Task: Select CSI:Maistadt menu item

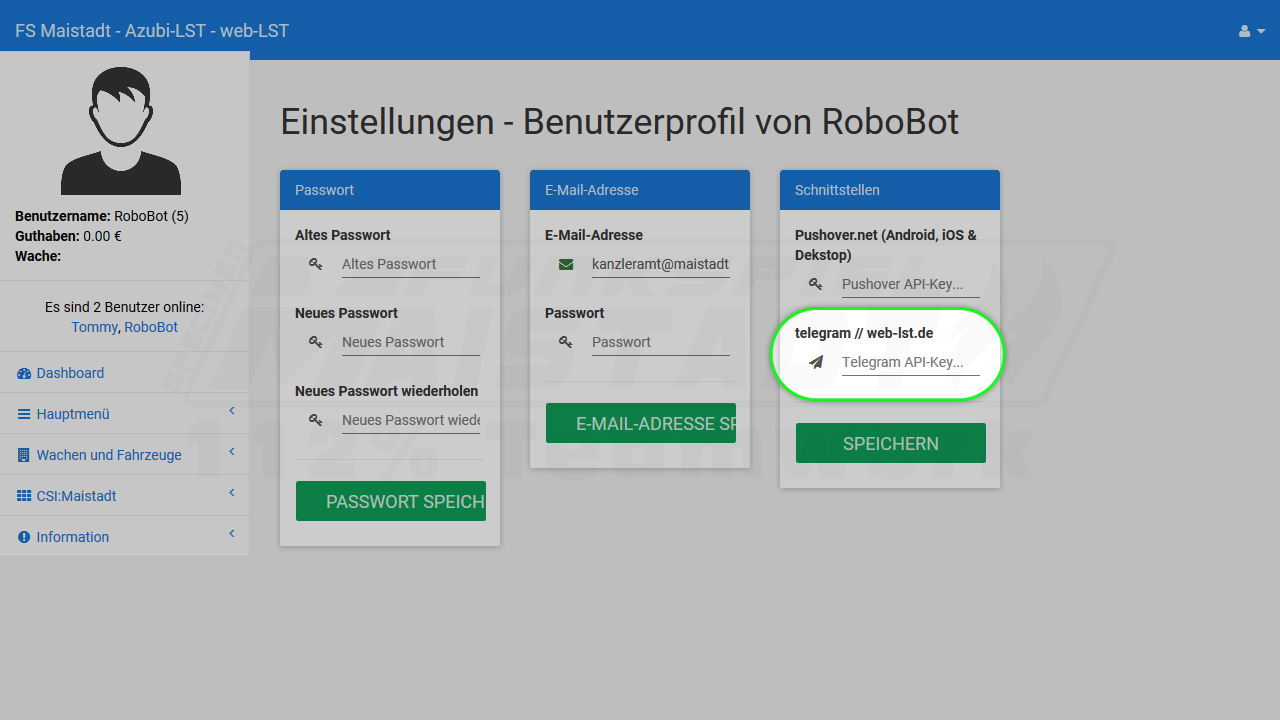Action: coord(124,496)
